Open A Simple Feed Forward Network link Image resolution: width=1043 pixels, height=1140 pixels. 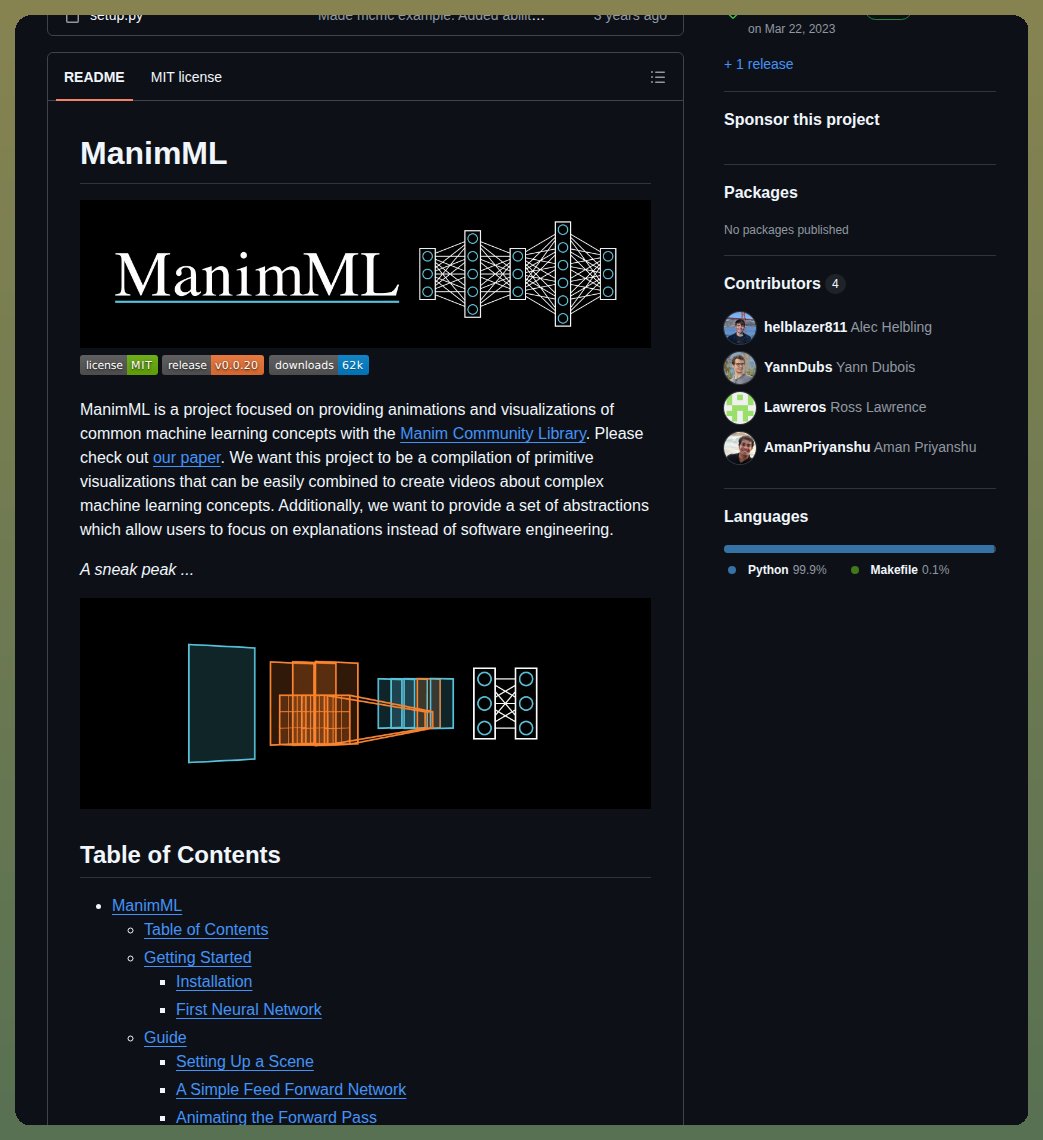(x=291, y=1089)
